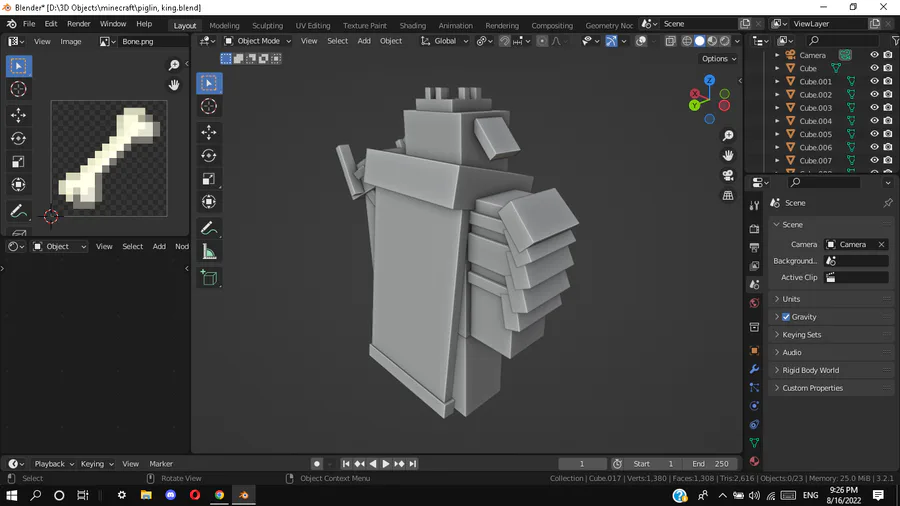Click the viewport pan hand icon
Image resolution: width=900 pixels, height=506 pixels.
click(x=728, y=155)
